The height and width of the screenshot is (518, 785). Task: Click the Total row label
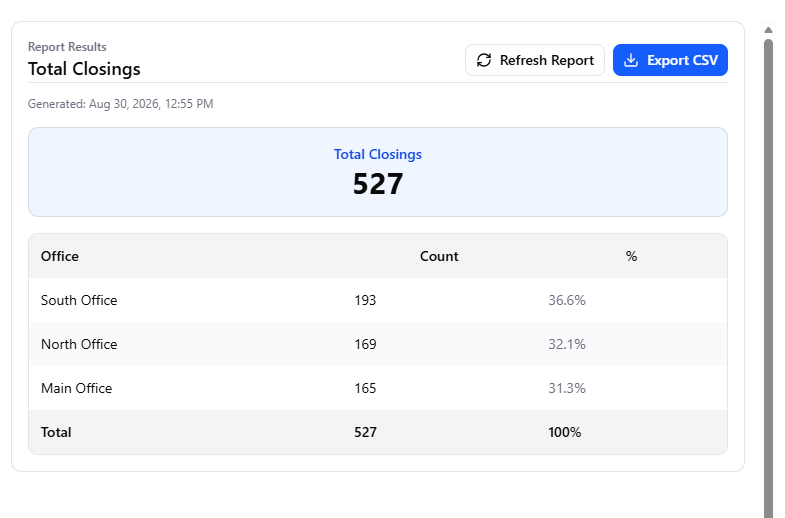pos(56,432)
